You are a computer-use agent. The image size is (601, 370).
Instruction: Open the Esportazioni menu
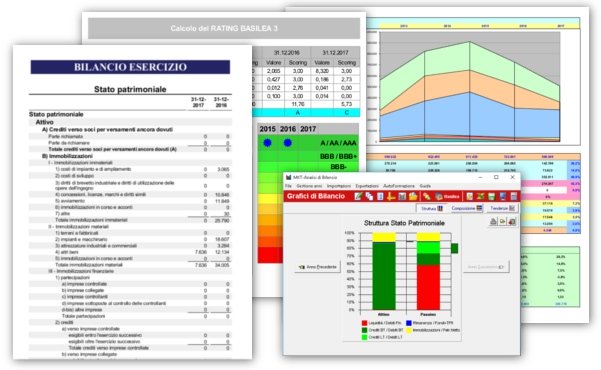367,186
